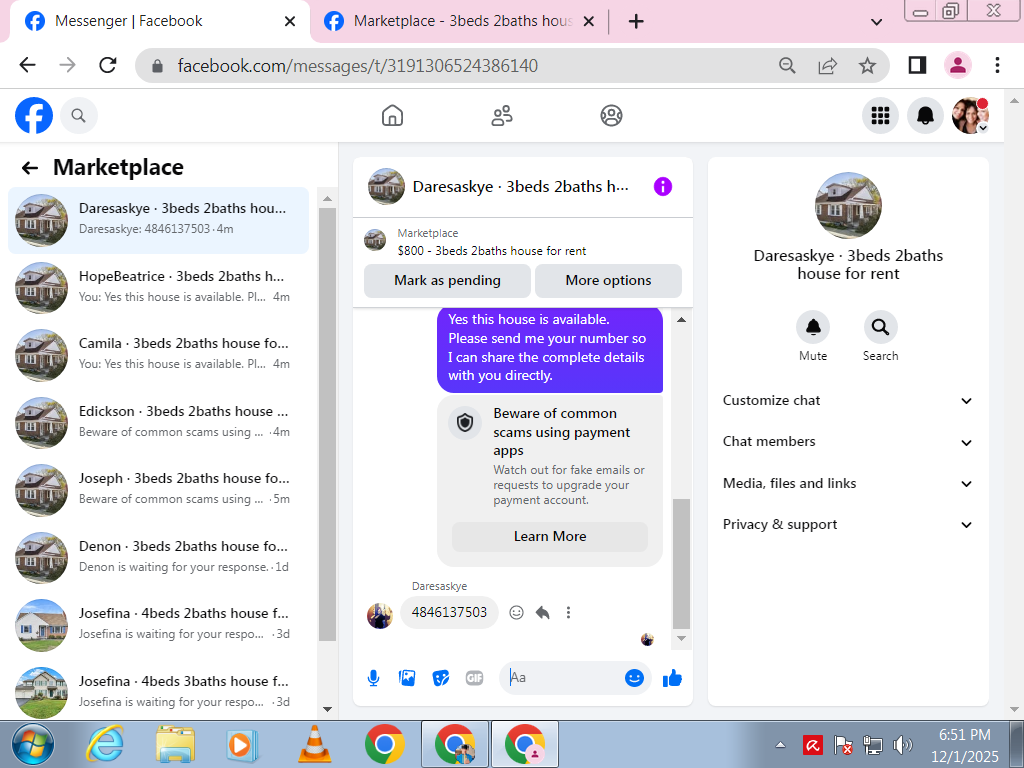Open Josefina 4beds 3baths conversation

pos(158,692)
